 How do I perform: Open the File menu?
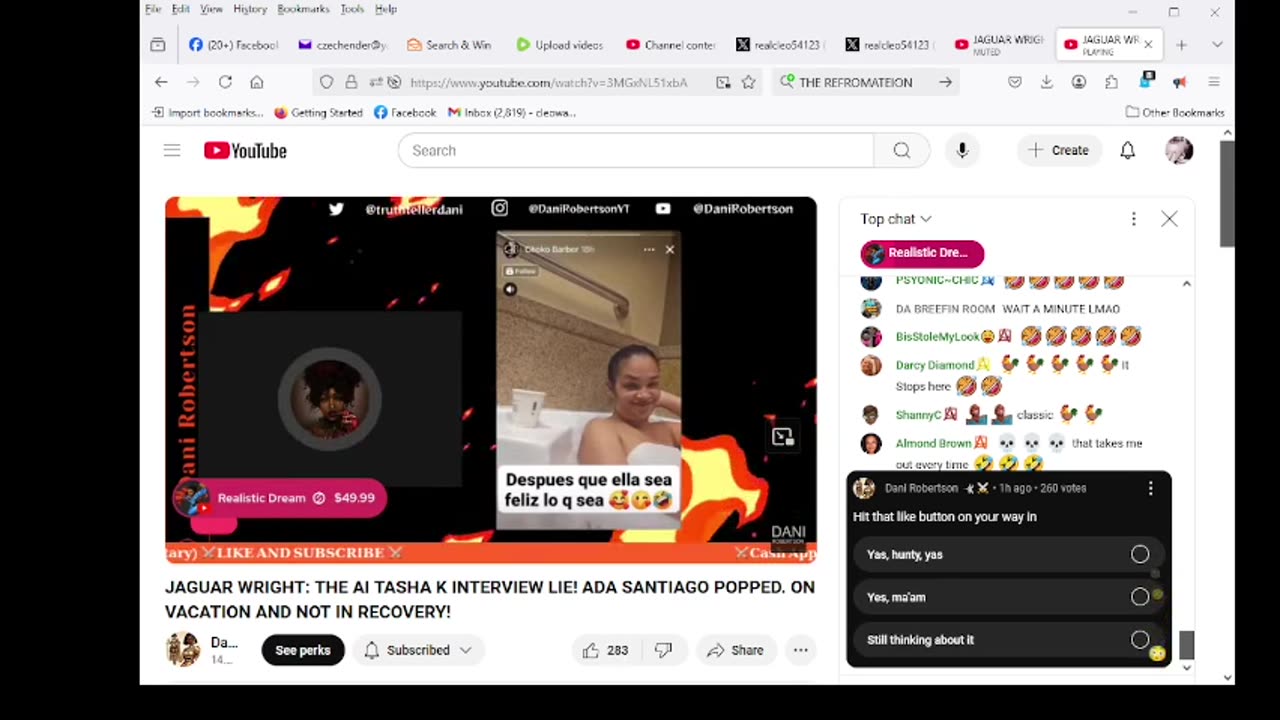coord(153,9)
